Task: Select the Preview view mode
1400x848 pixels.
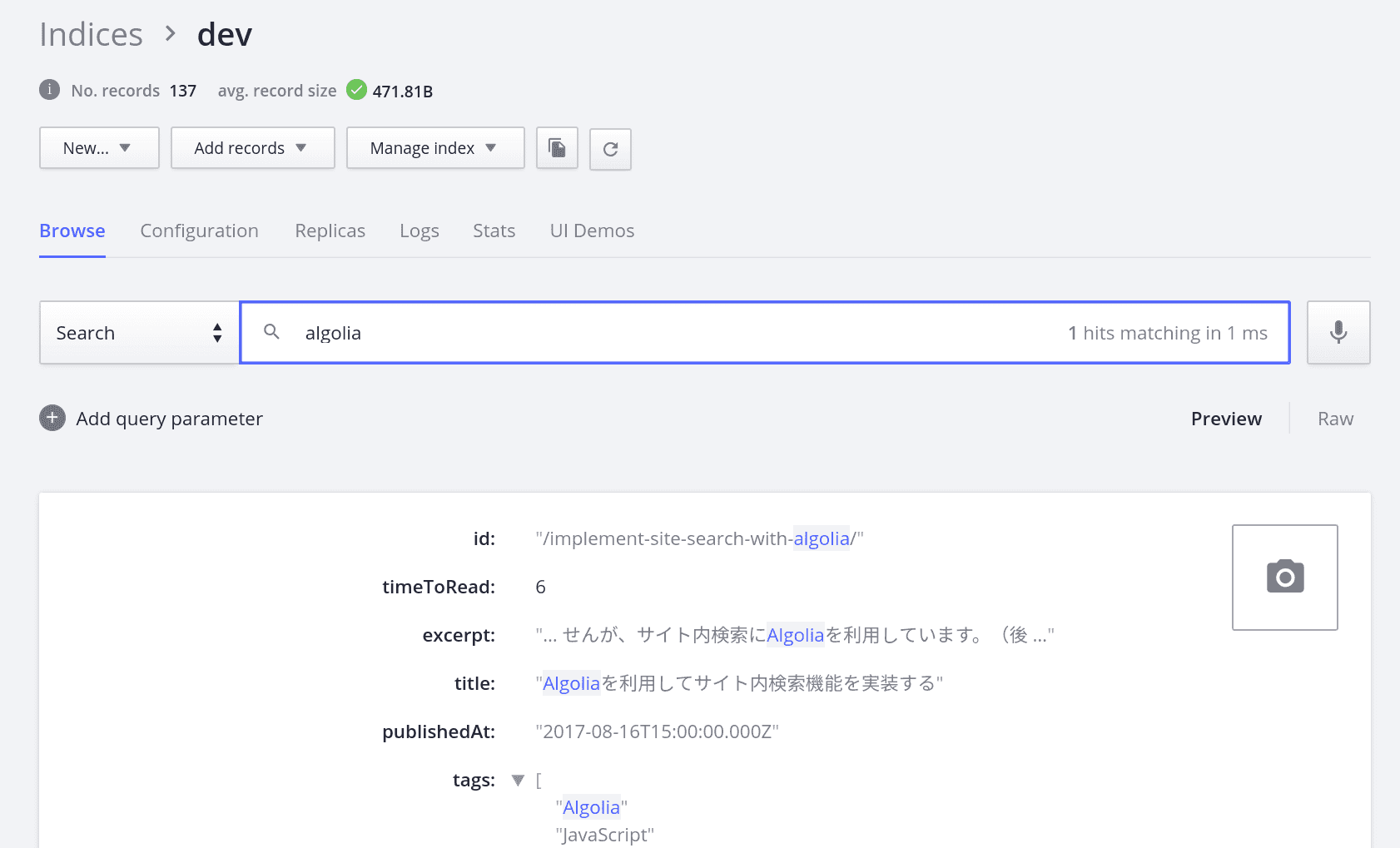Action: pos(1226,419)
